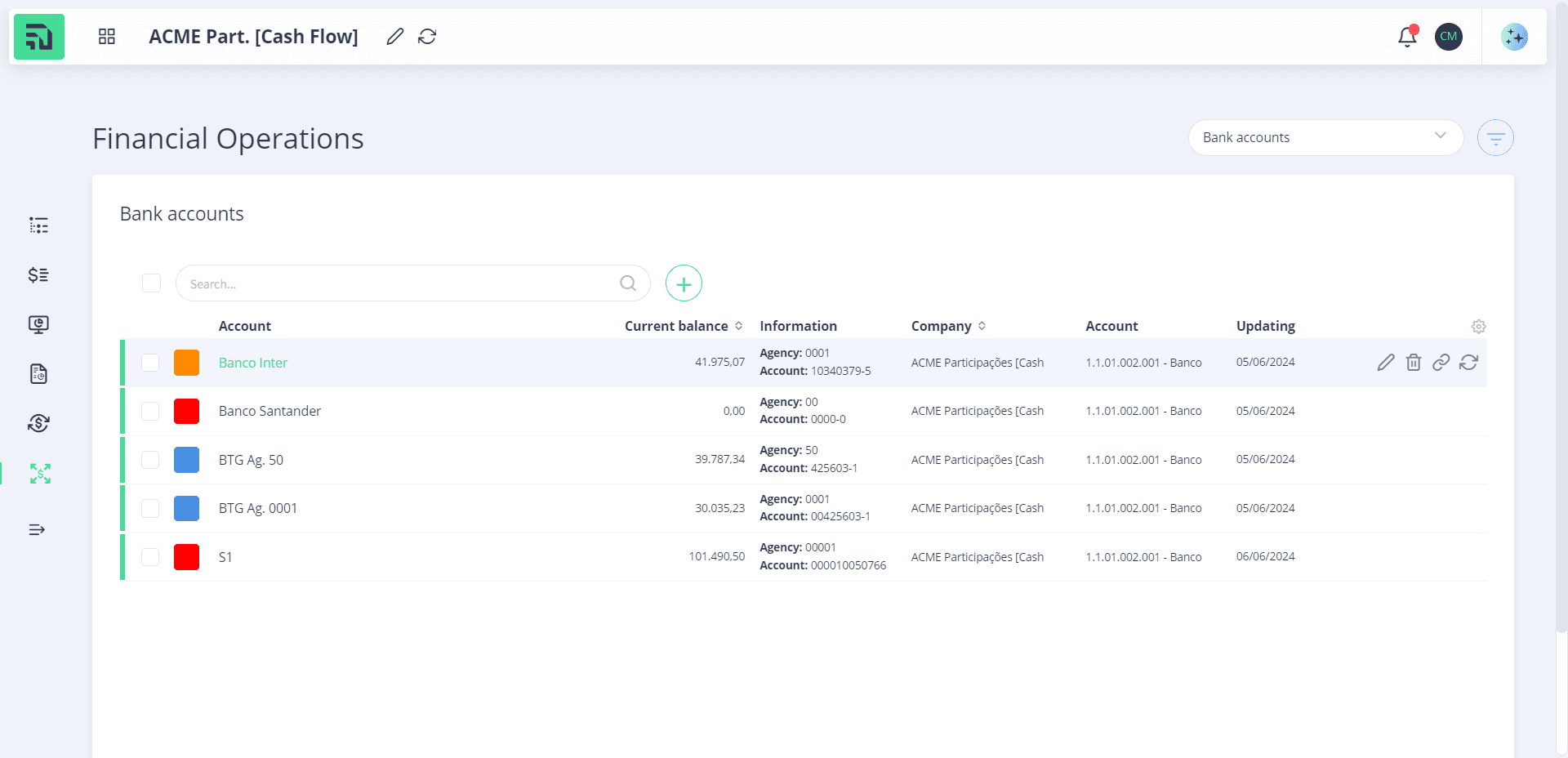
Task: Click the CM user avatar
Action: 1449,37
